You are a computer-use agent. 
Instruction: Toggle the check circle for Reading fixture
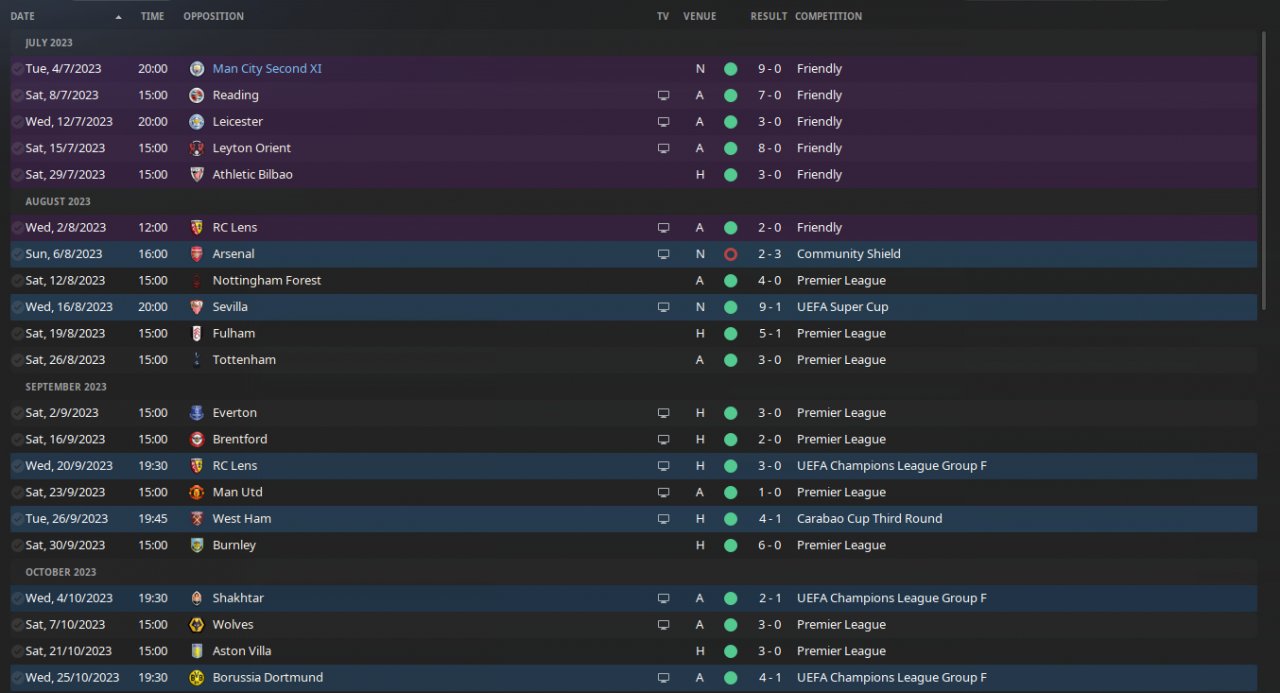click(x=17, y=95)
